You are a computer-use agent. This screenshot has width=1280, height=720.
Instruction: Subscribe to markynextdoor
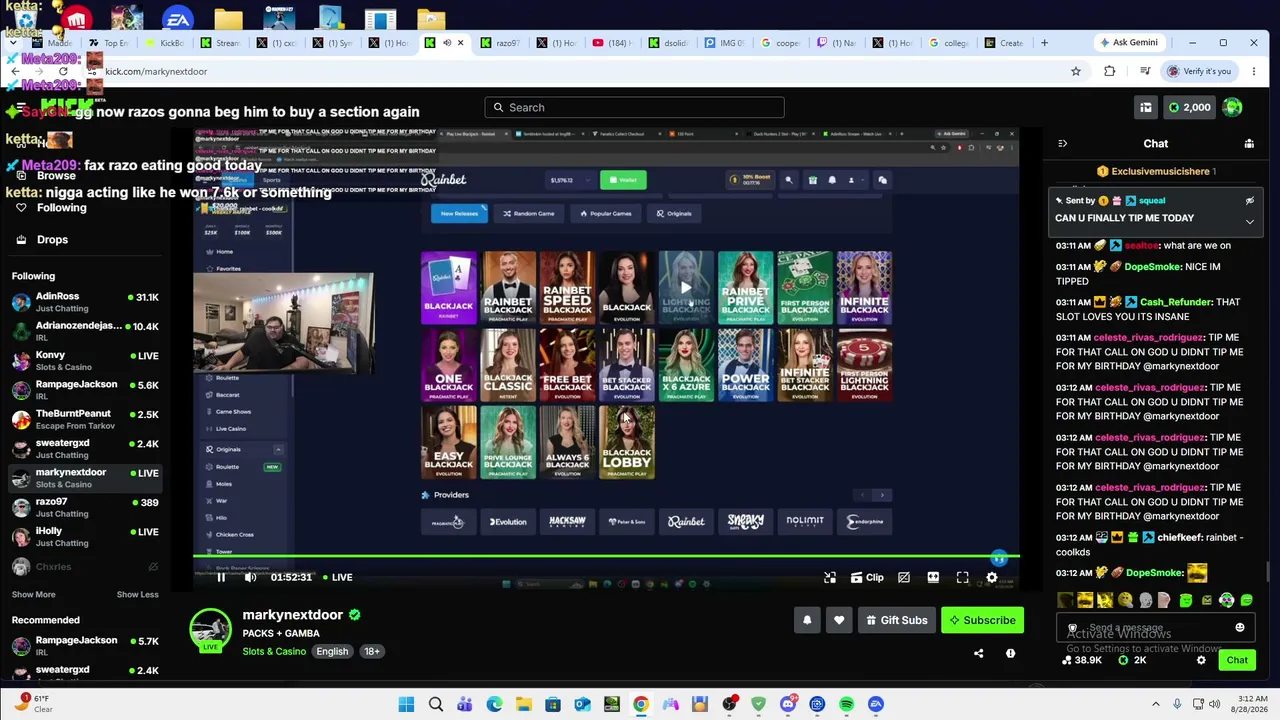[x=982, y=620]
